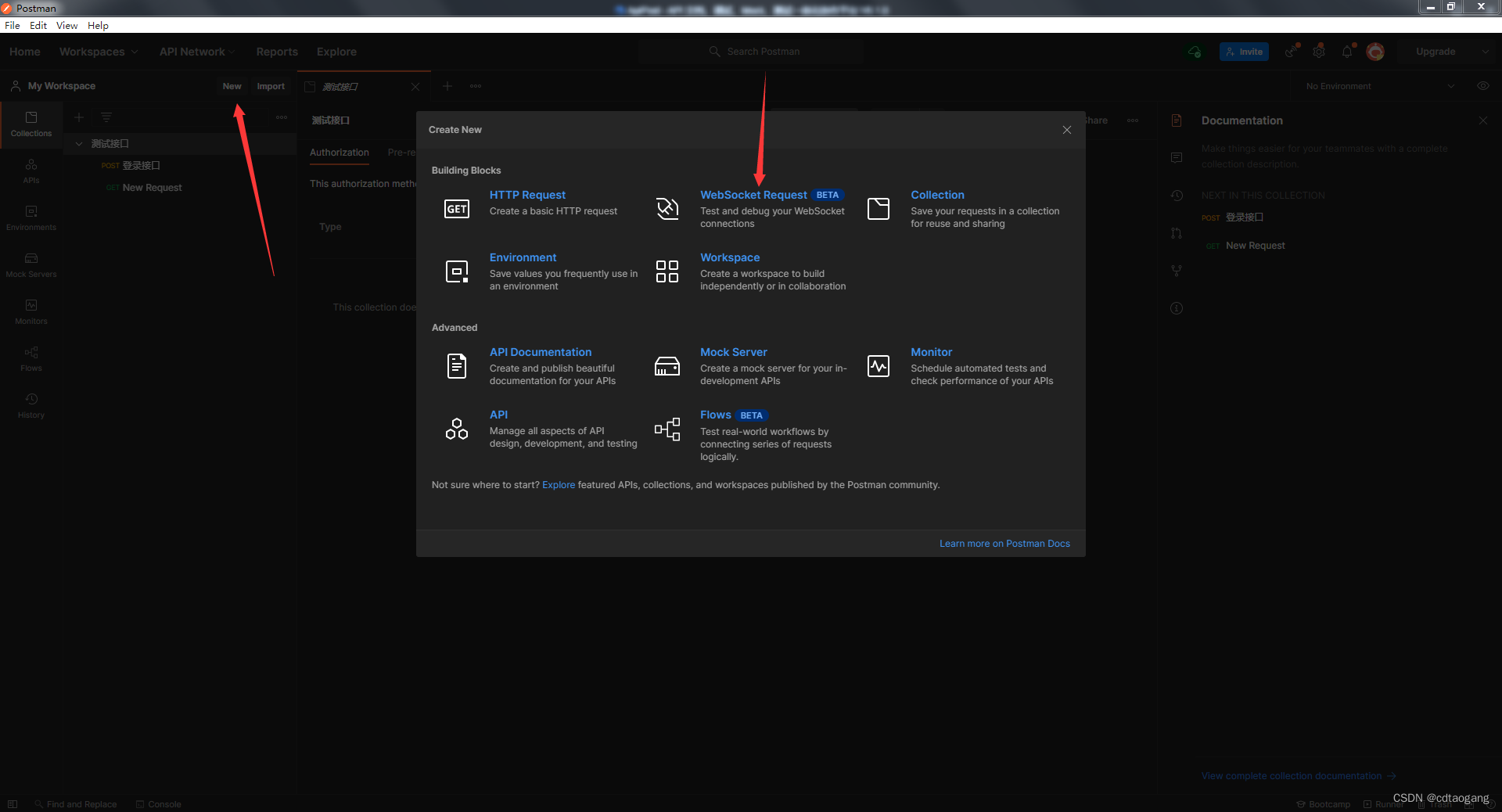
Task: Click the WebSocket Request icon
Action: [x=667, y=209]
